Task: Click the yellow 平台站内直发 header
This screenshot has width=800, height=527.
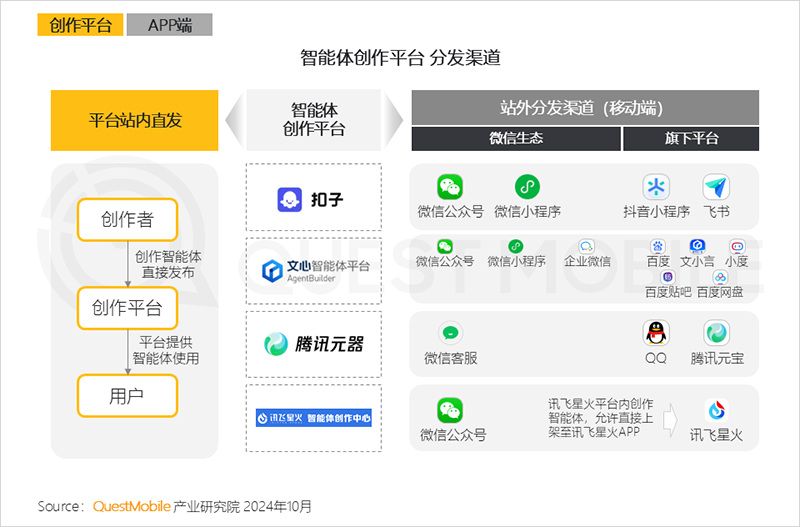Action: pos(134,120)
